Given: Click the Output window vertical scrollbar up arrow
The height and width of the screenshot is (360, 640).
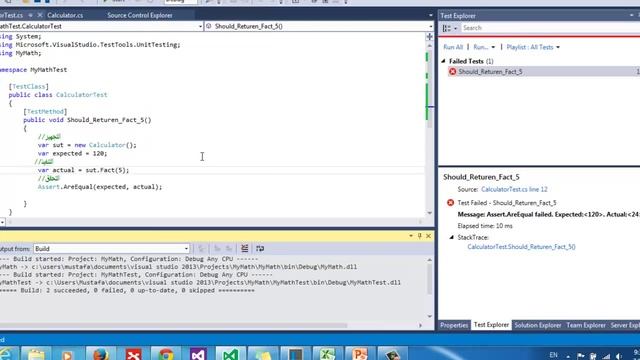Looking at the screenshot, I should click(429, 260).
